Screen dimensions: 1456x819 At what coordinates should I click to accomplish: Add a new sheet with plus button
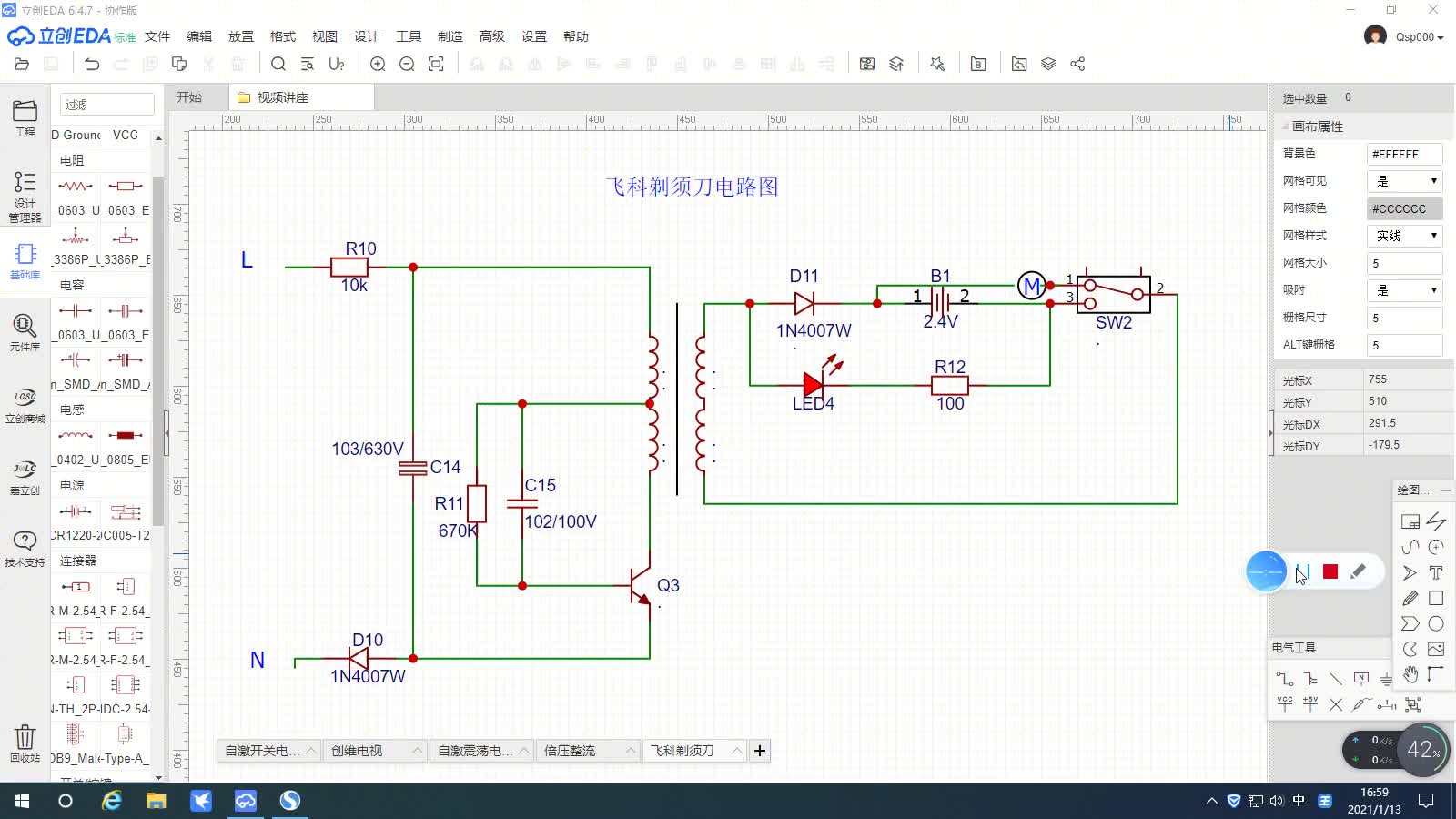tap(760, 751)
